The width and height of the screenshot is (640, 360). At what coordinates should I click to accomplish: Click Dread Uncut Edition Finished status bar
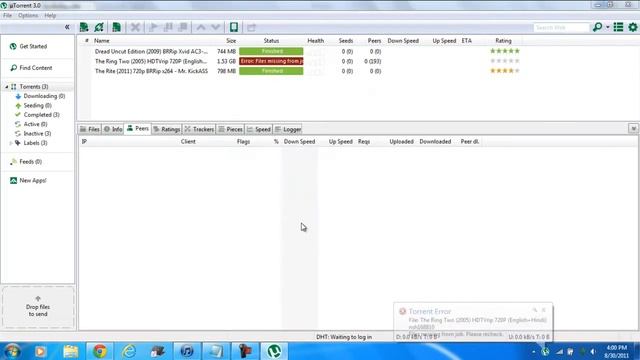271,51
